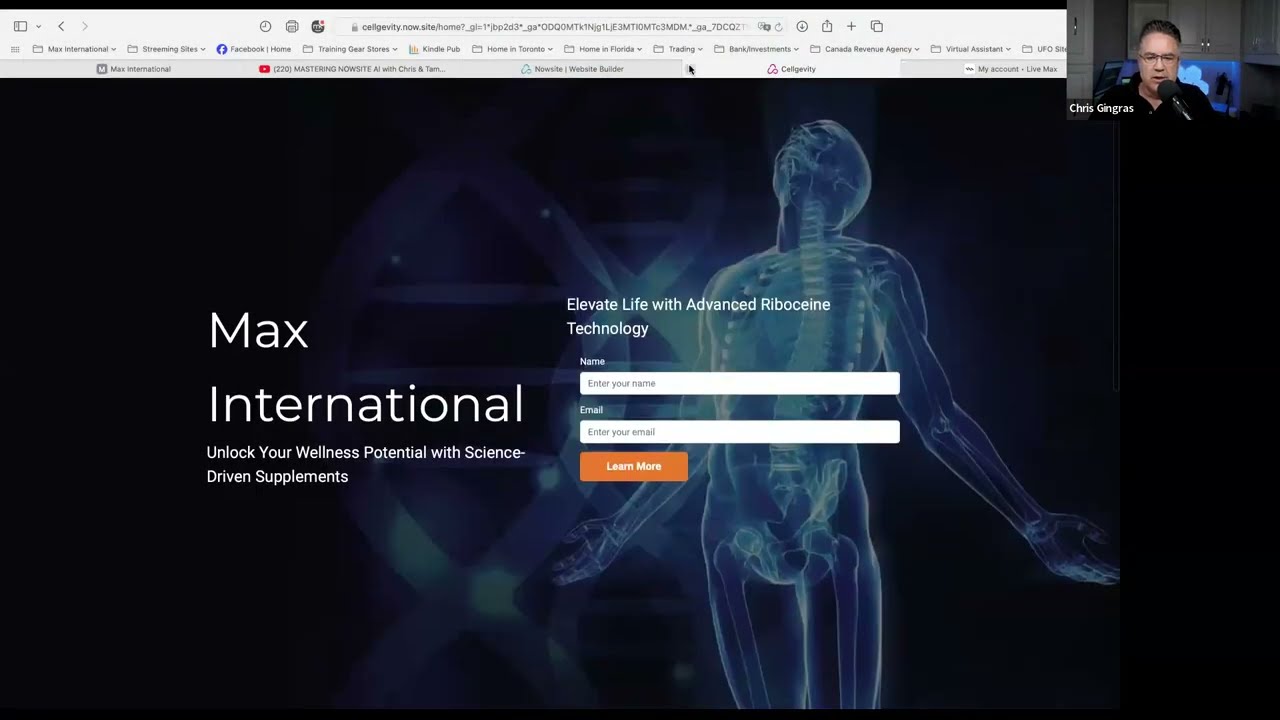
Task: Open the Kindle Pub bookmark
Action: click(434, 49)
